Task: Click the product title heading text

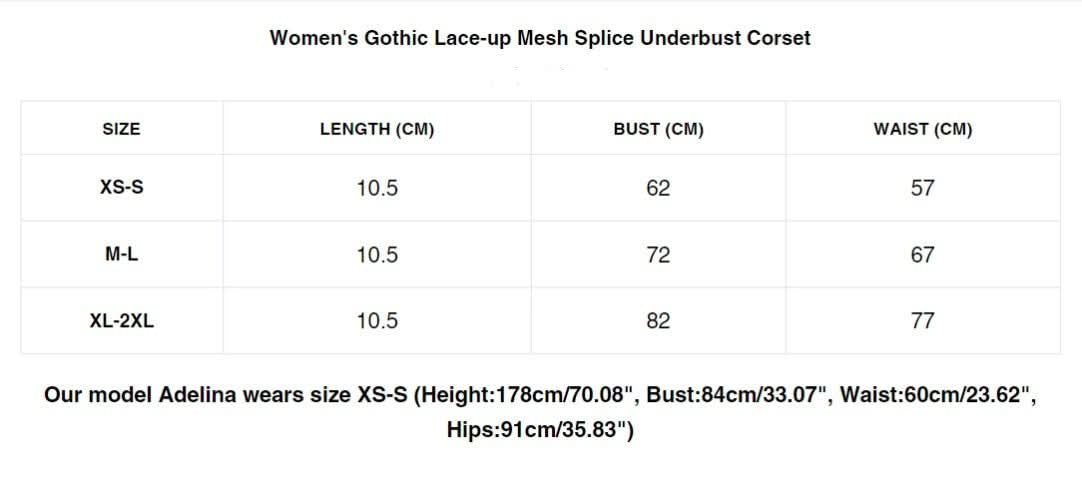Action: tap(540, 37)
